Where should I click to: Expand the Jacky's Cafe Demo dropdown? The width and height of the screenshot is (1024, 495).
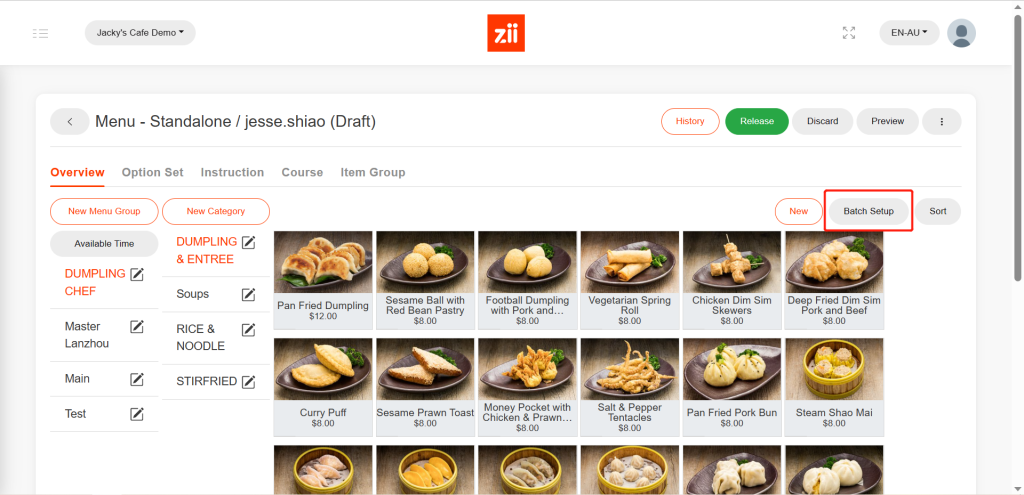pos(140,33)
